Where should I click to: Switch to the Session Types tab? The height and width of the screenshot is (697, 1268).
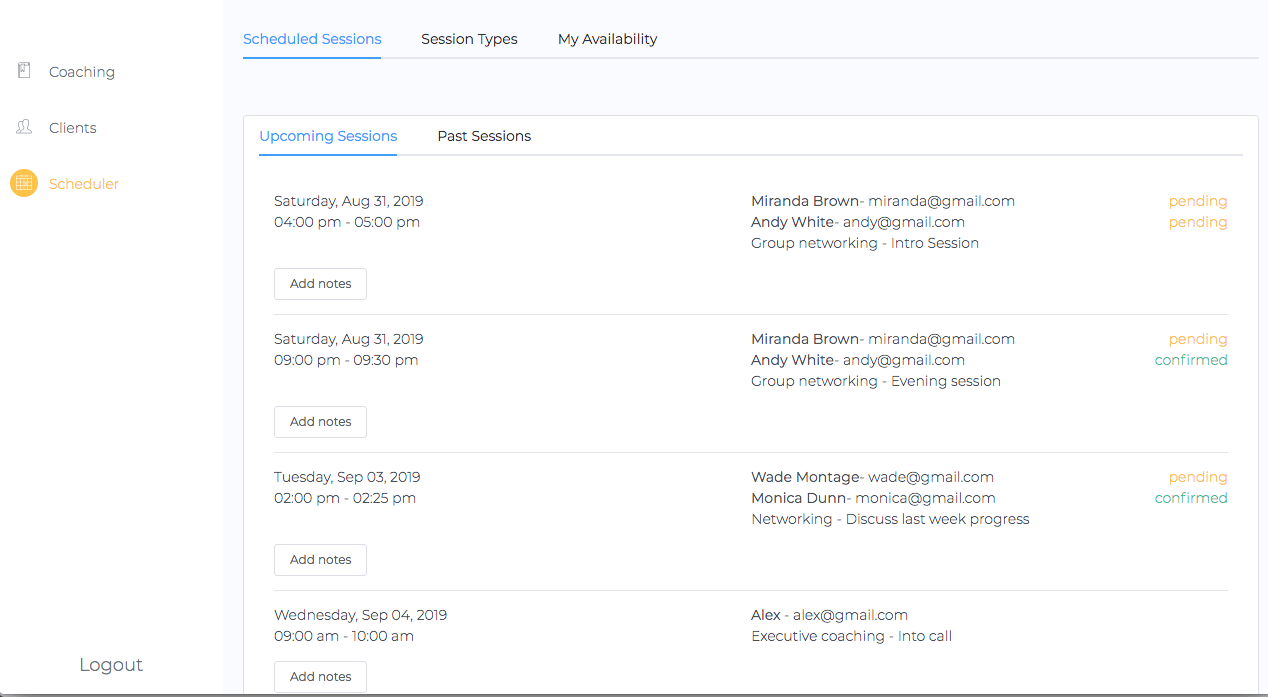469,39
